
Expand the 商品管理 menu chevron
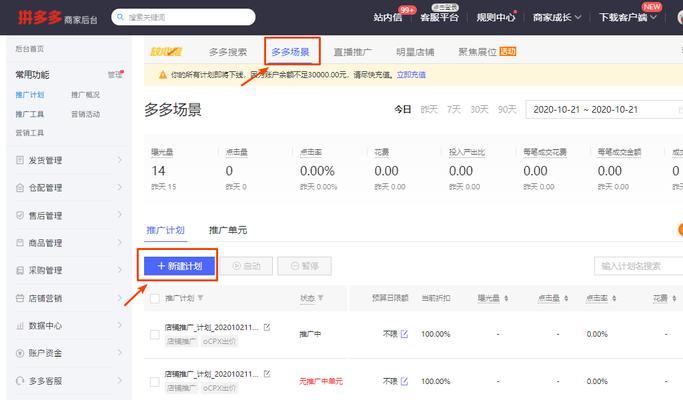point(120,243)
